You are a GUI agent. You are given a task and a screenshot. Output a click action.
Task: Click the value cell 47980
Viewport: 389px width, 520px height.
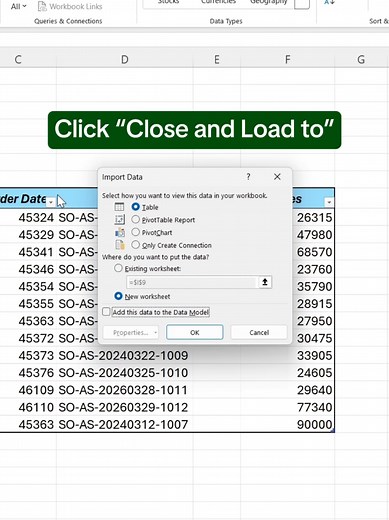coord(314,235)
